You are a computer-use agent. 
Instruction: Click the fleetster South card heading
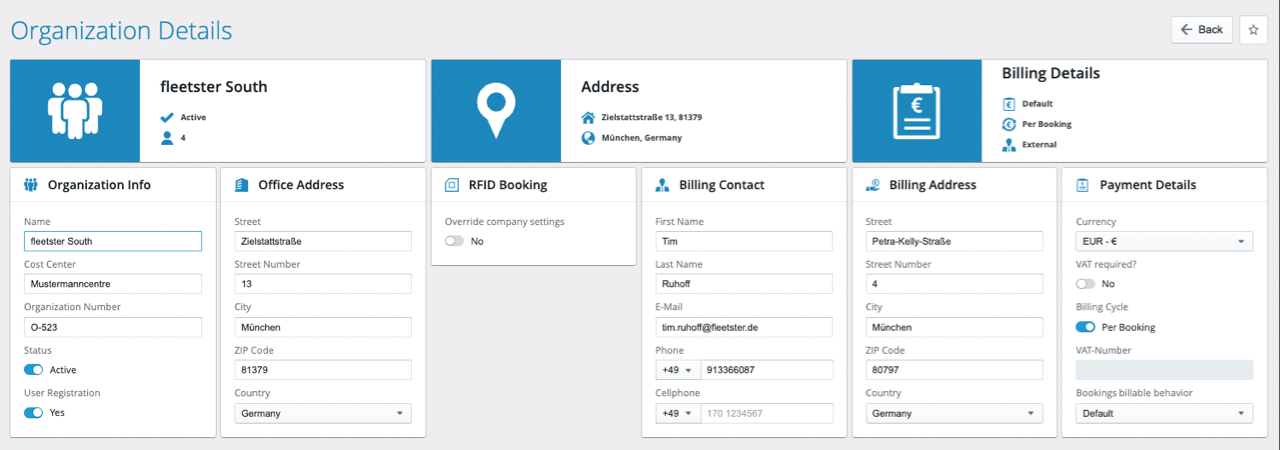214,87
